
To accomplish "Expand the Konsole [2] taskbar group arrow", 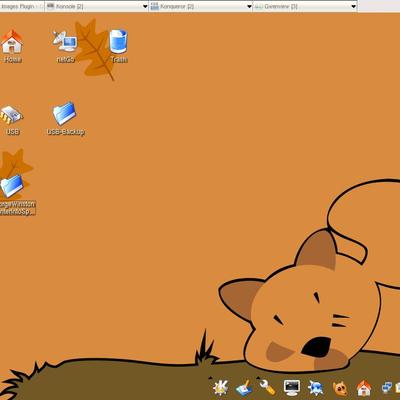I will point(145,6).
